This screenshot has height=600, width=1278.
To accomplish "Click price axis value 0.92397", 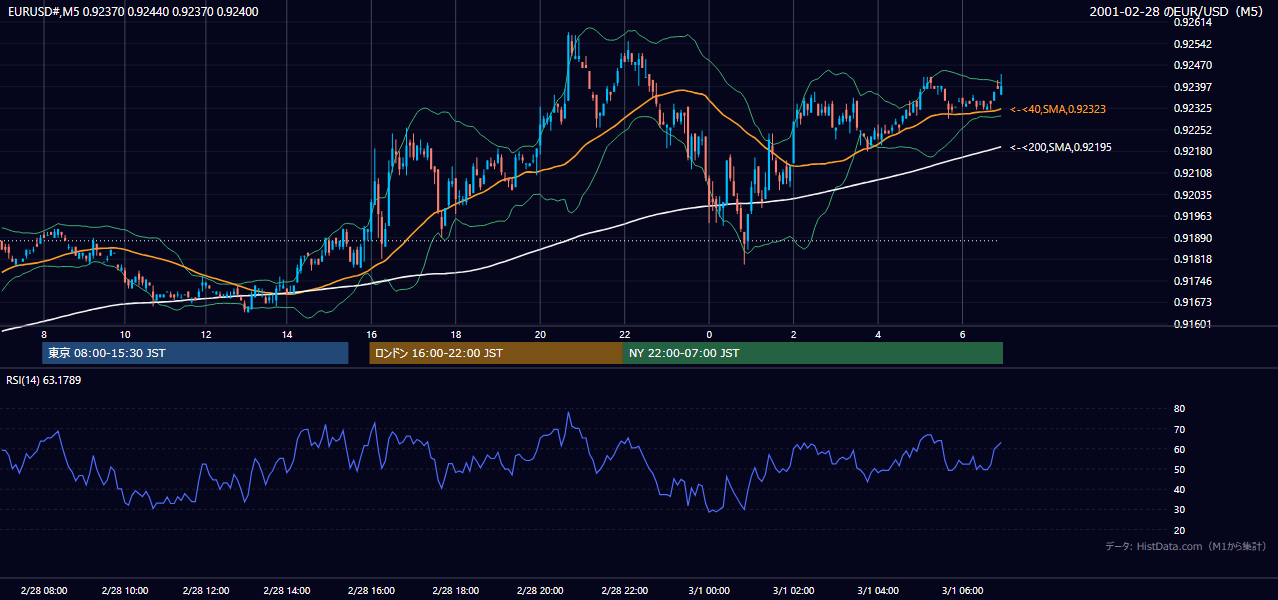I will coord(1193,87).
